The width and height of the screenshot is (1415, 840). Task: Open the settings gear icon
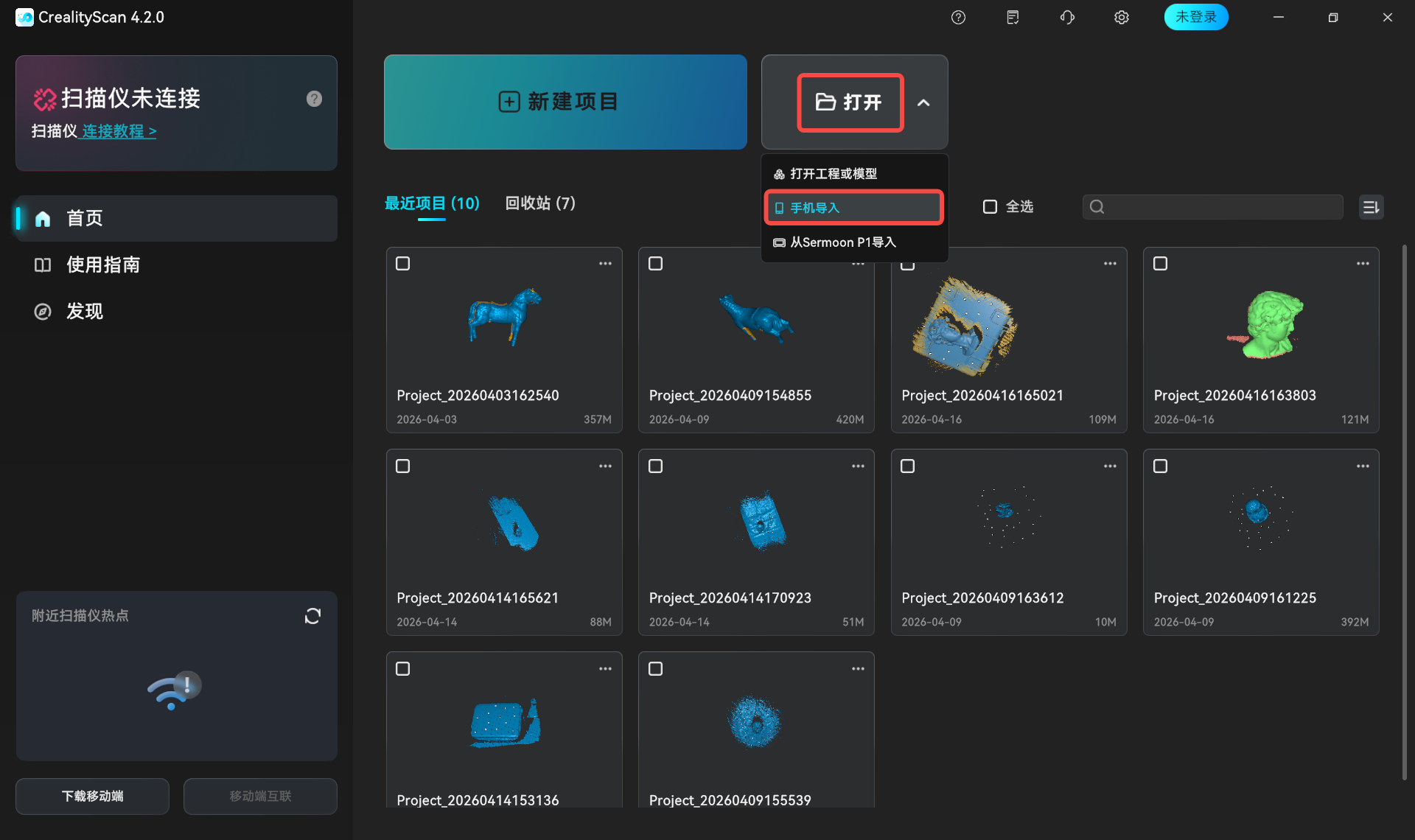tap(1121, 17)
